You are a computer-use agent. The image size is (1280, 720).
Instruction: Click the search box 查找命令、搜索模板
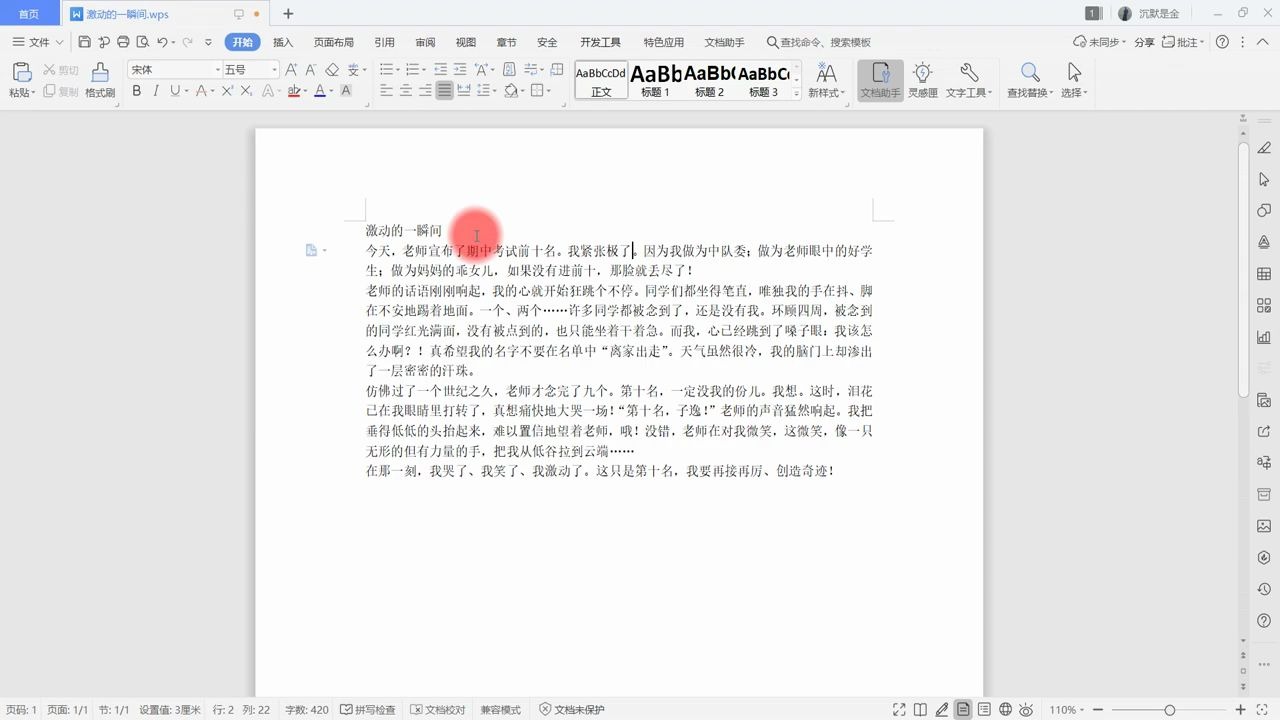(818, 42)
